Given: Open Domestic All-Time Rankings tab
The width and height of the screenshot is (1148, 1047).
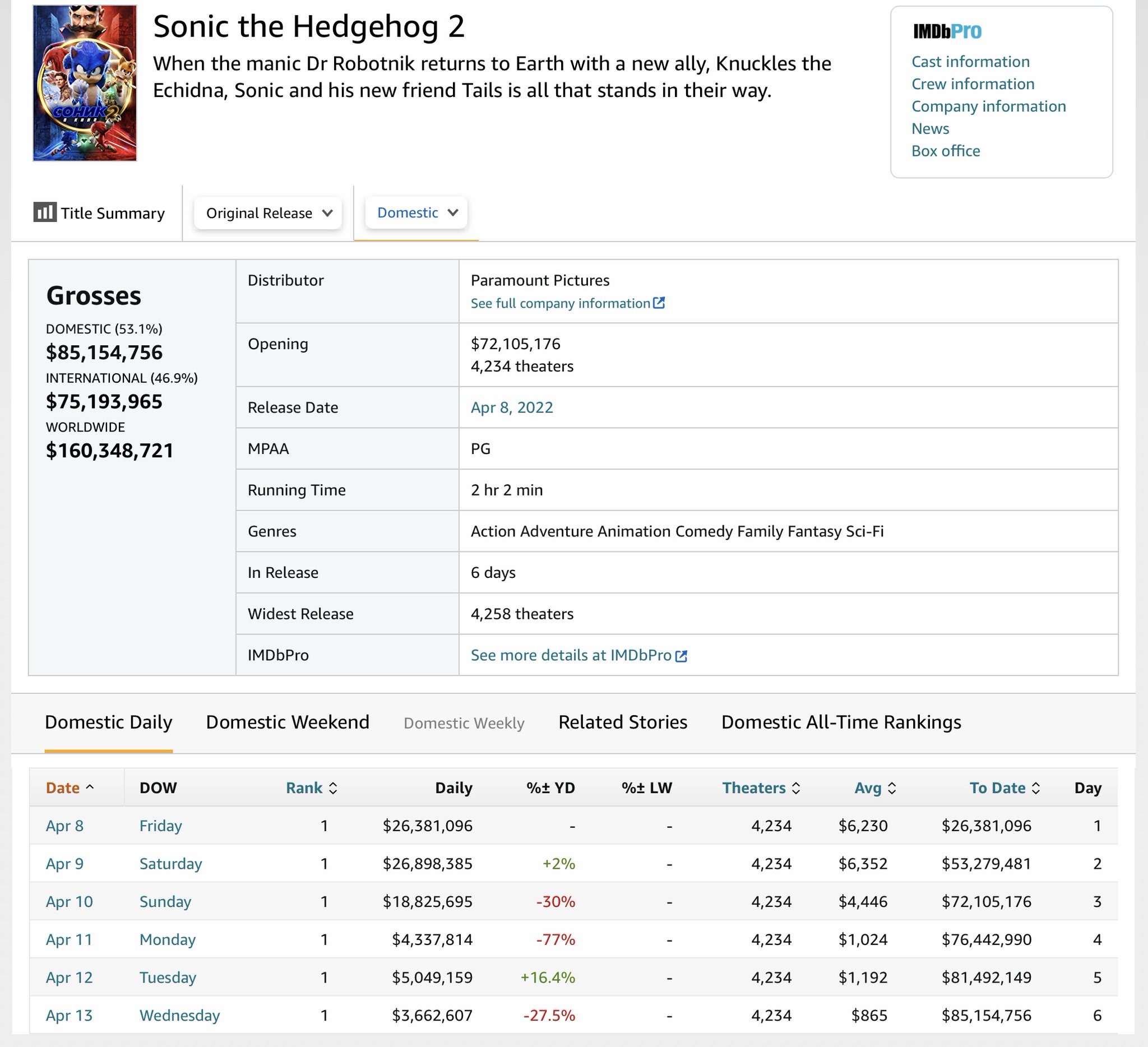Looking at the screenshot, I should pyautogui.click(x=841, y=722).
